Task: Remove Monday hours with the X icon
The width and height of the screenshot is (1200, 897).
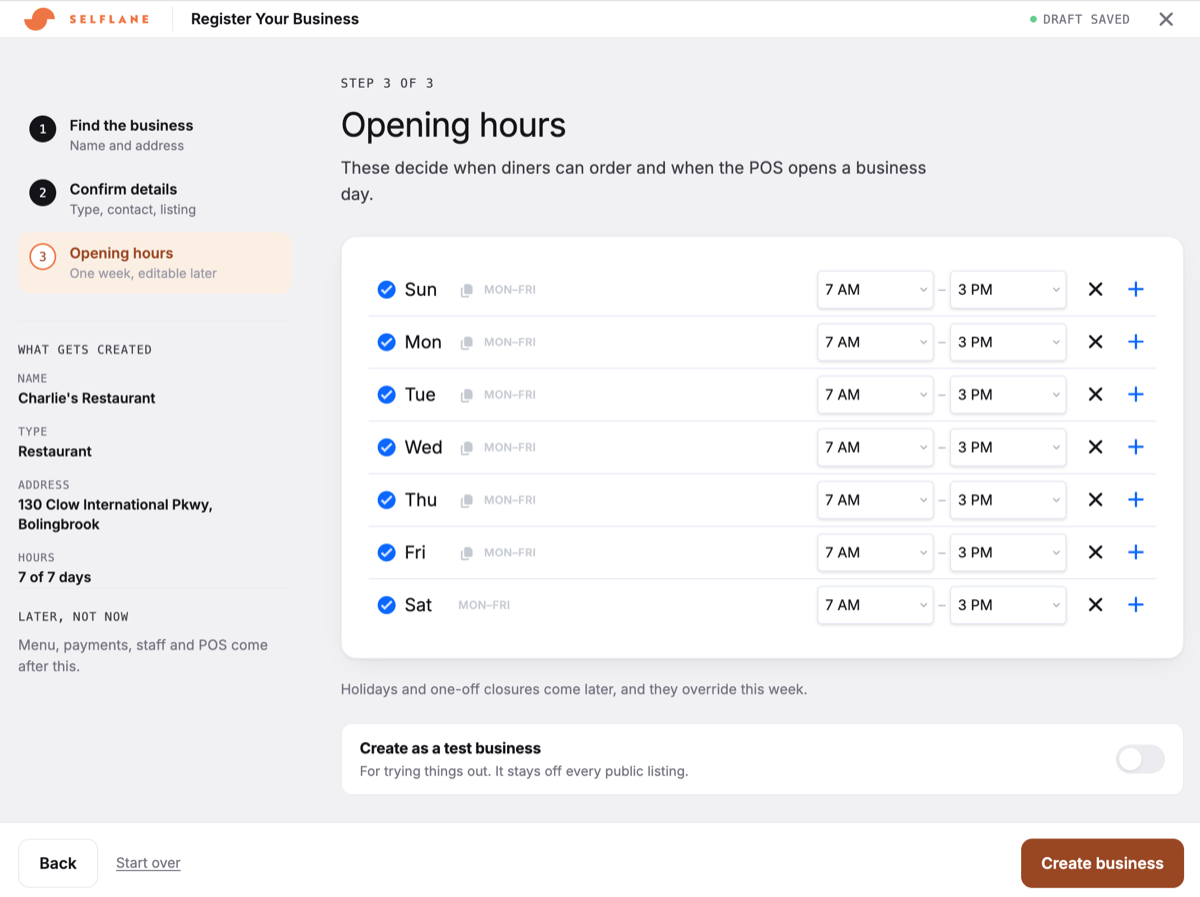Action: 1095,342
